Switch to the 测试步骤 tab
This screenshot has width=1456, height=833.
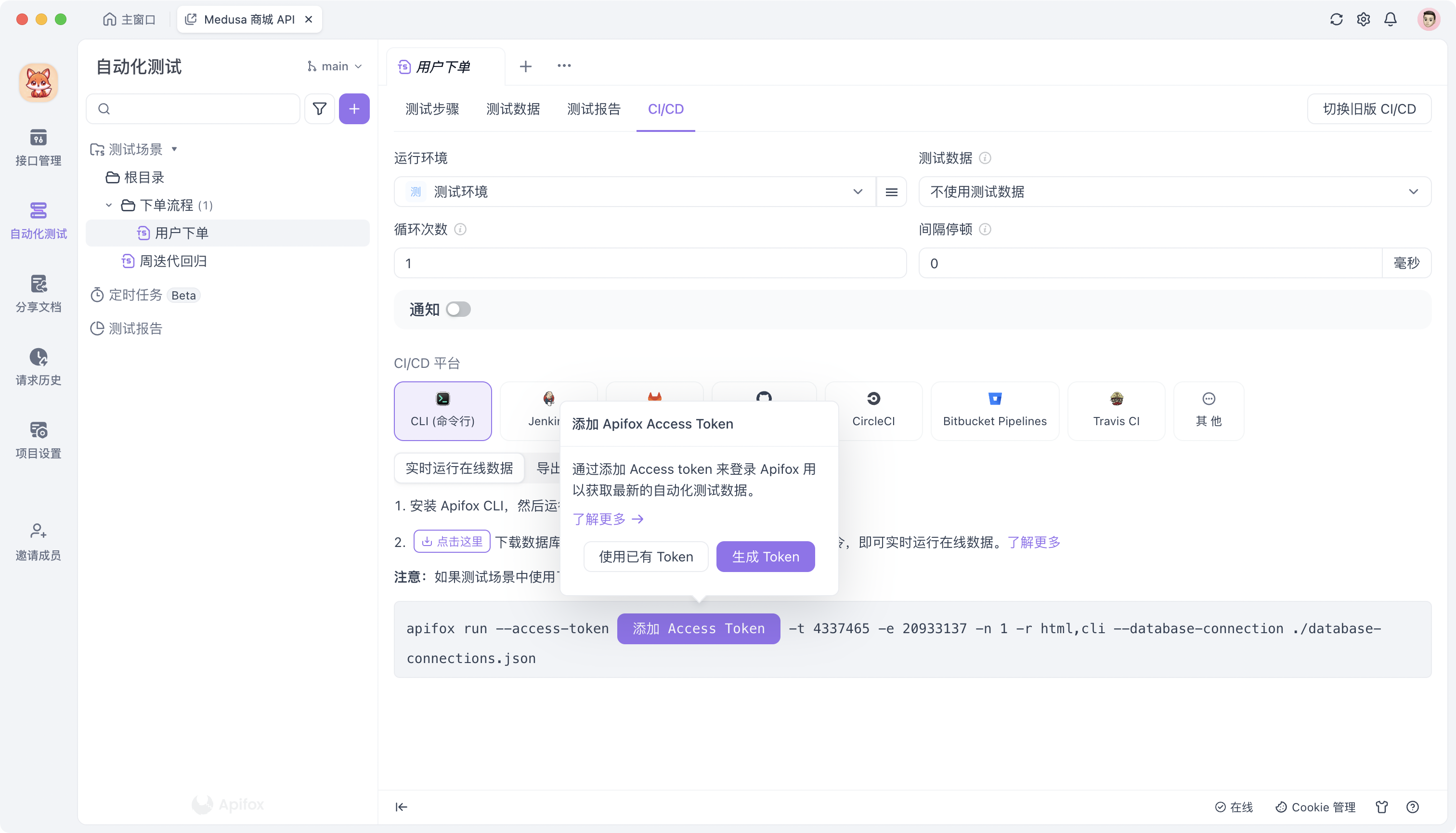432,109
